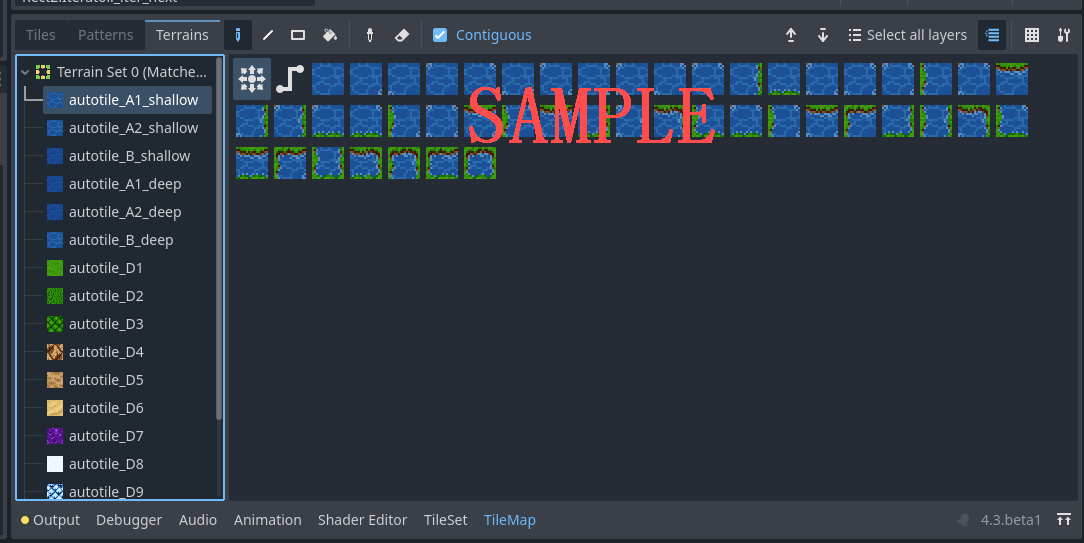Open the TileMap panel
Viewport: 1084px width, 543px height.
point(510,519)
